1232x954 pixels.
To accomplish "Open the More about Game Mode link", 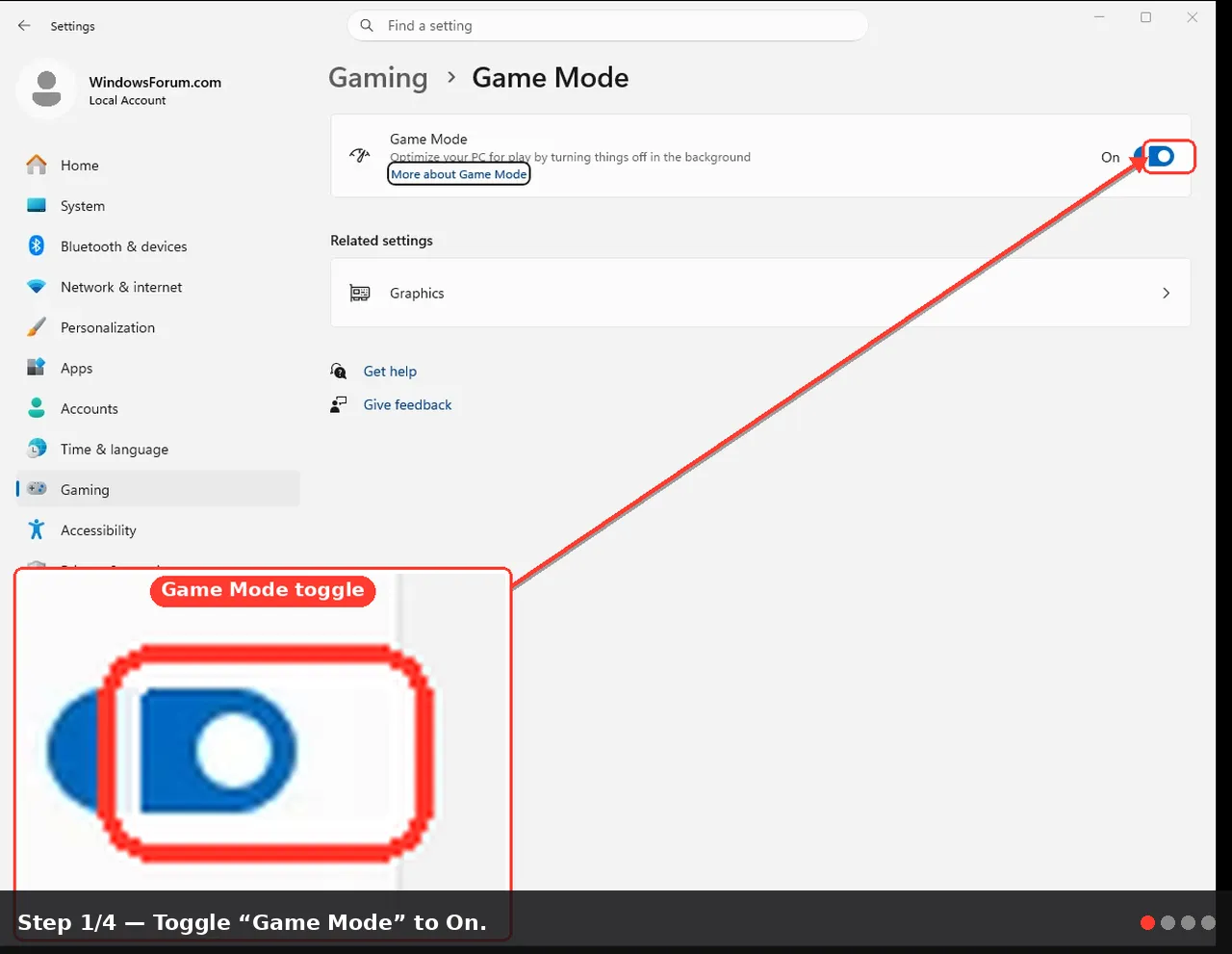I will (x=459, y=174).
